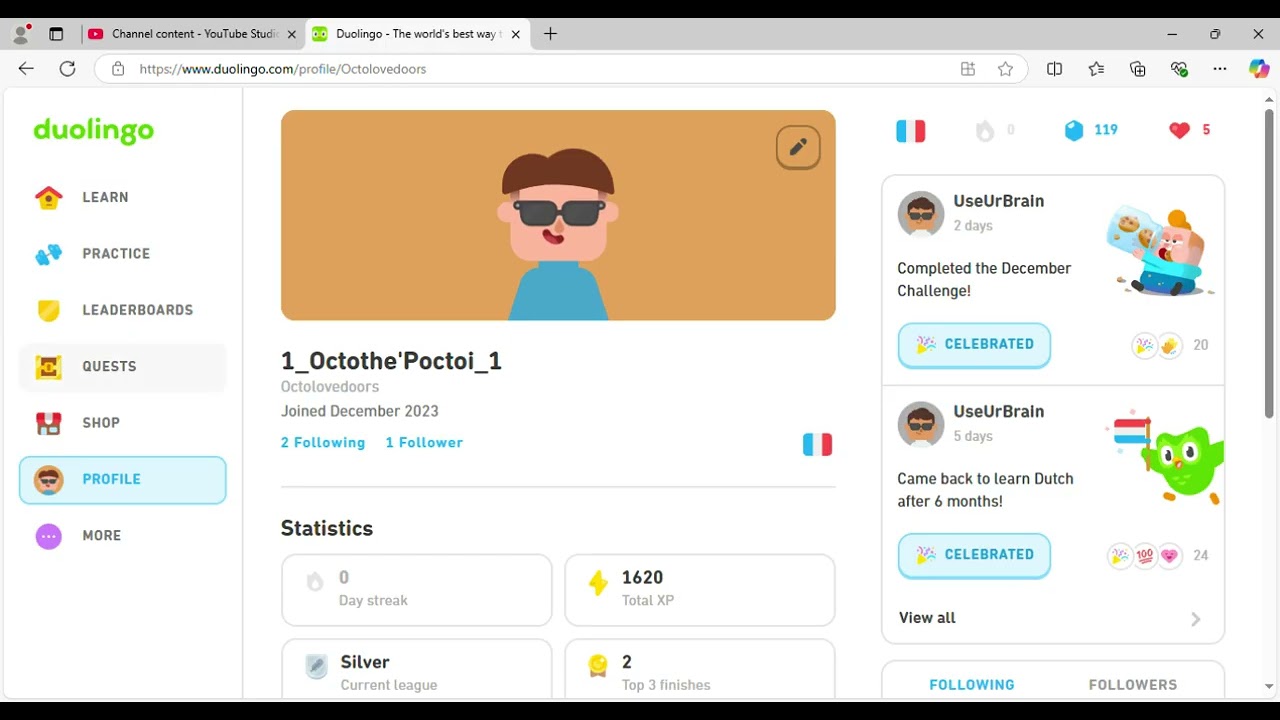
Task: Click the pencil edit avatar button
Action: pos(798,147)
